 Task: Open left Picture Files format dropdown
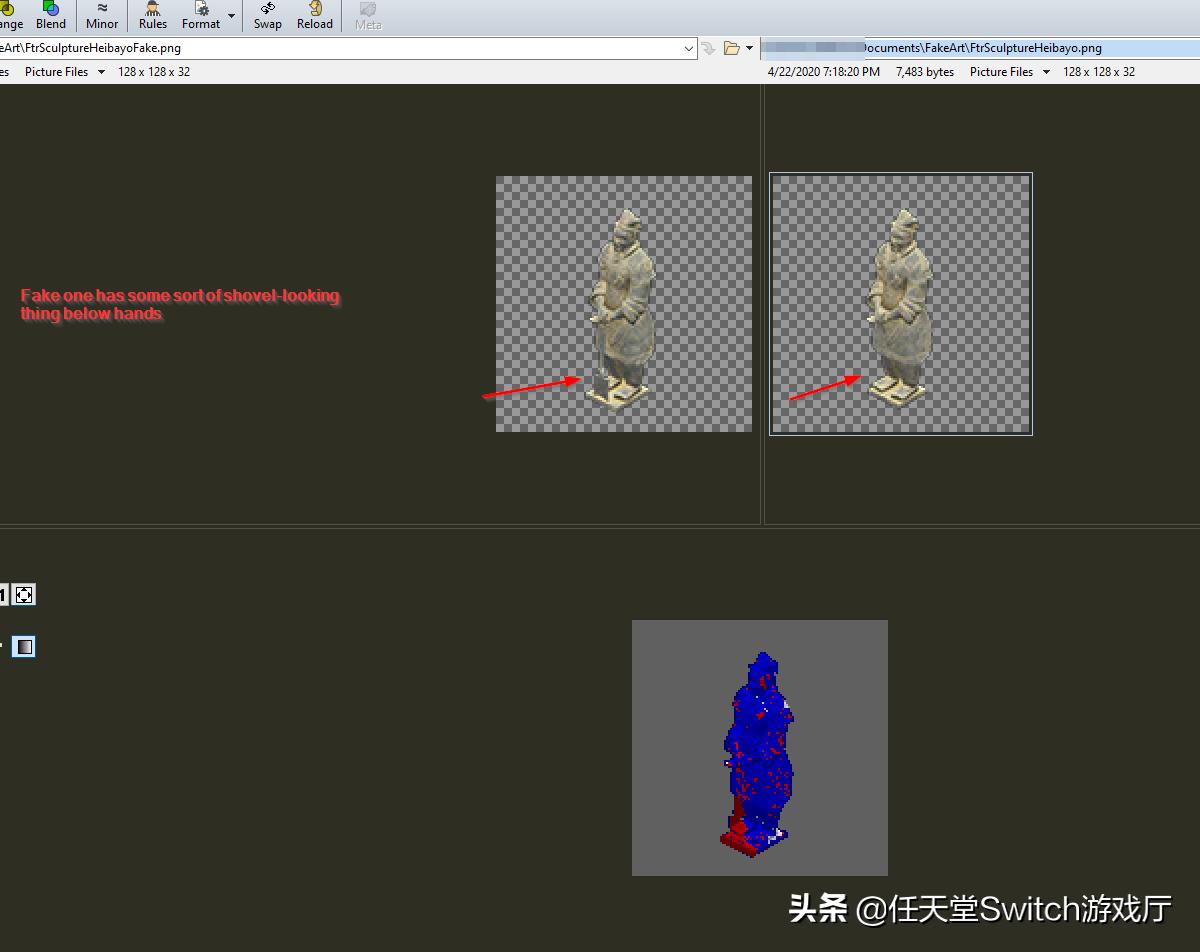click(65, 72)
